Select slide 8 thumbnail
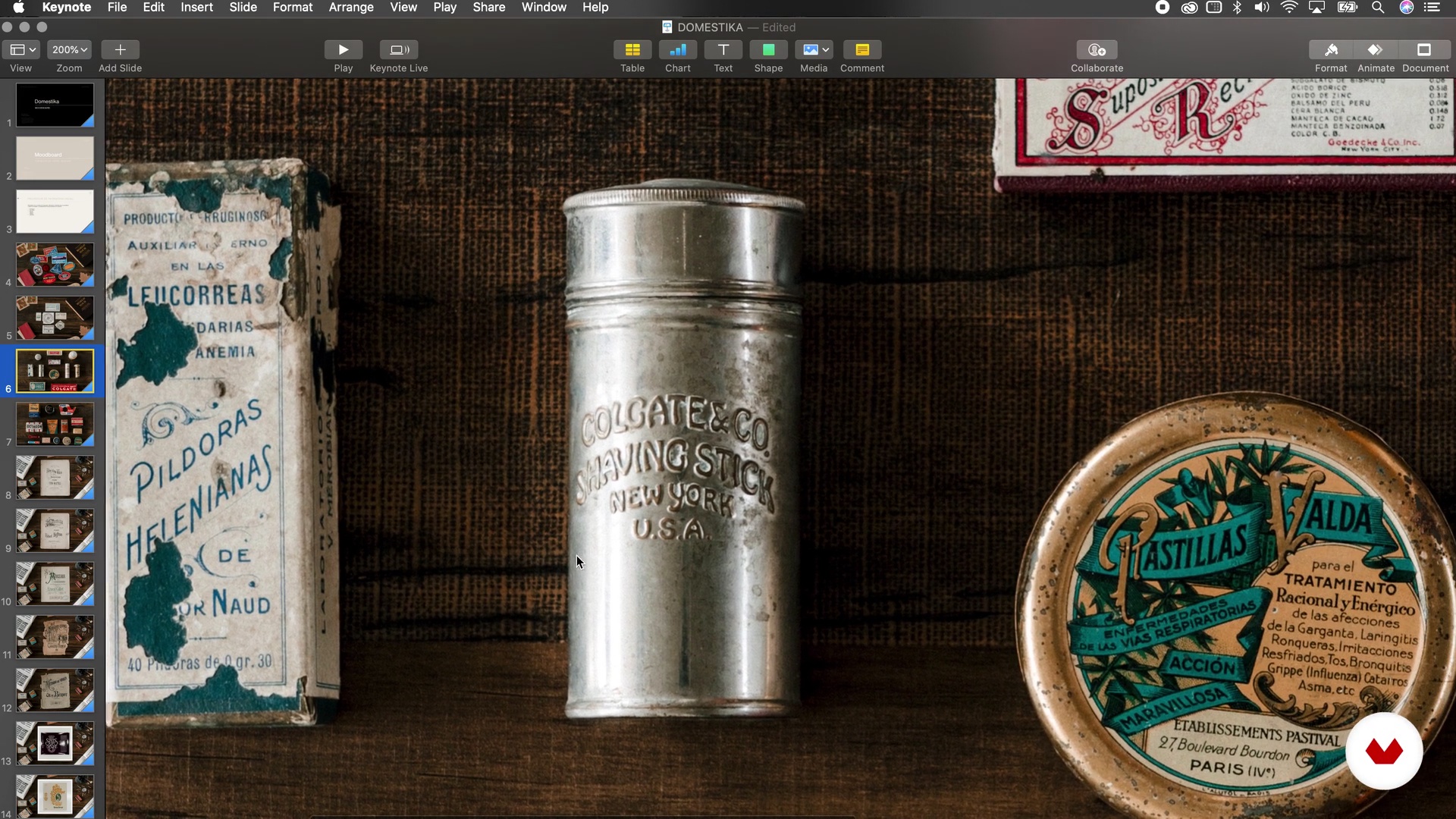Screen dimensions: 1456x819 (x=55, y=477)
